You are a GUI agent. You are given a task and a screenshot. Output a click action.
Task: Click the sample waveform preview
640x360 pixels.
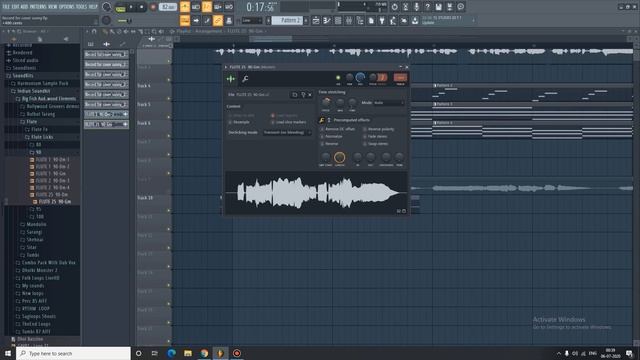[x=316, y=193]
